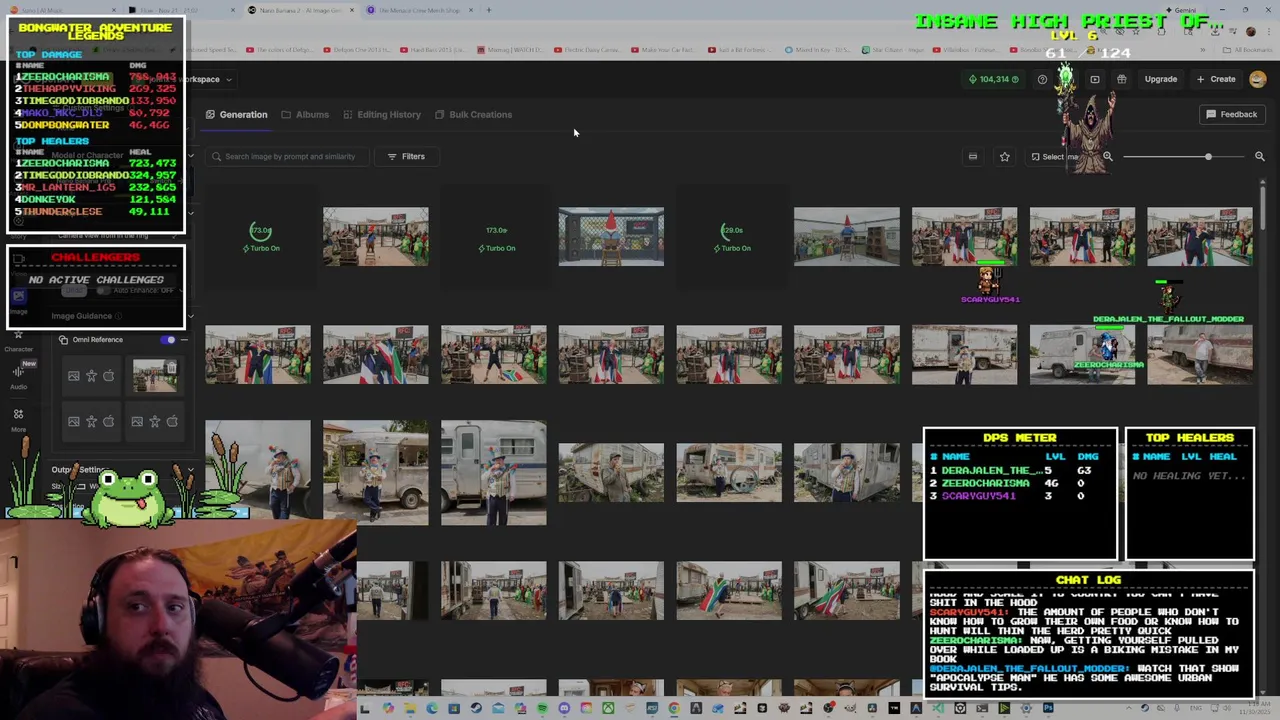Click the 129.0s Turbo On generating placeholder
This screenshot has width=1280, height=720.
click(x=731, y=238)
